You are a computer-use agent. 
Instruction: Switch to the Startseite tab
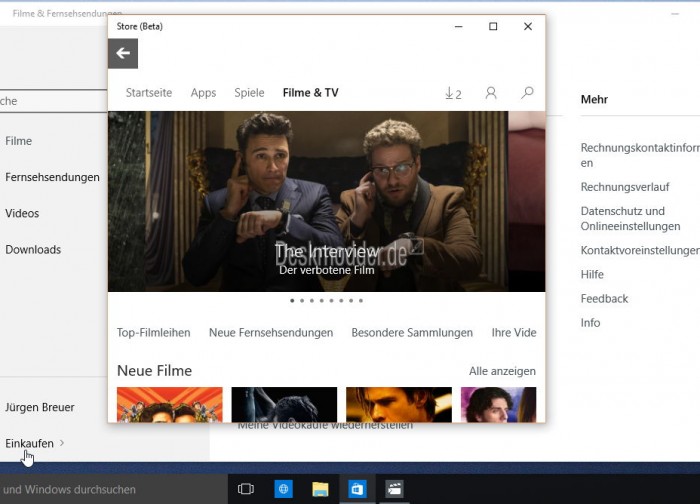pos(149,93)
